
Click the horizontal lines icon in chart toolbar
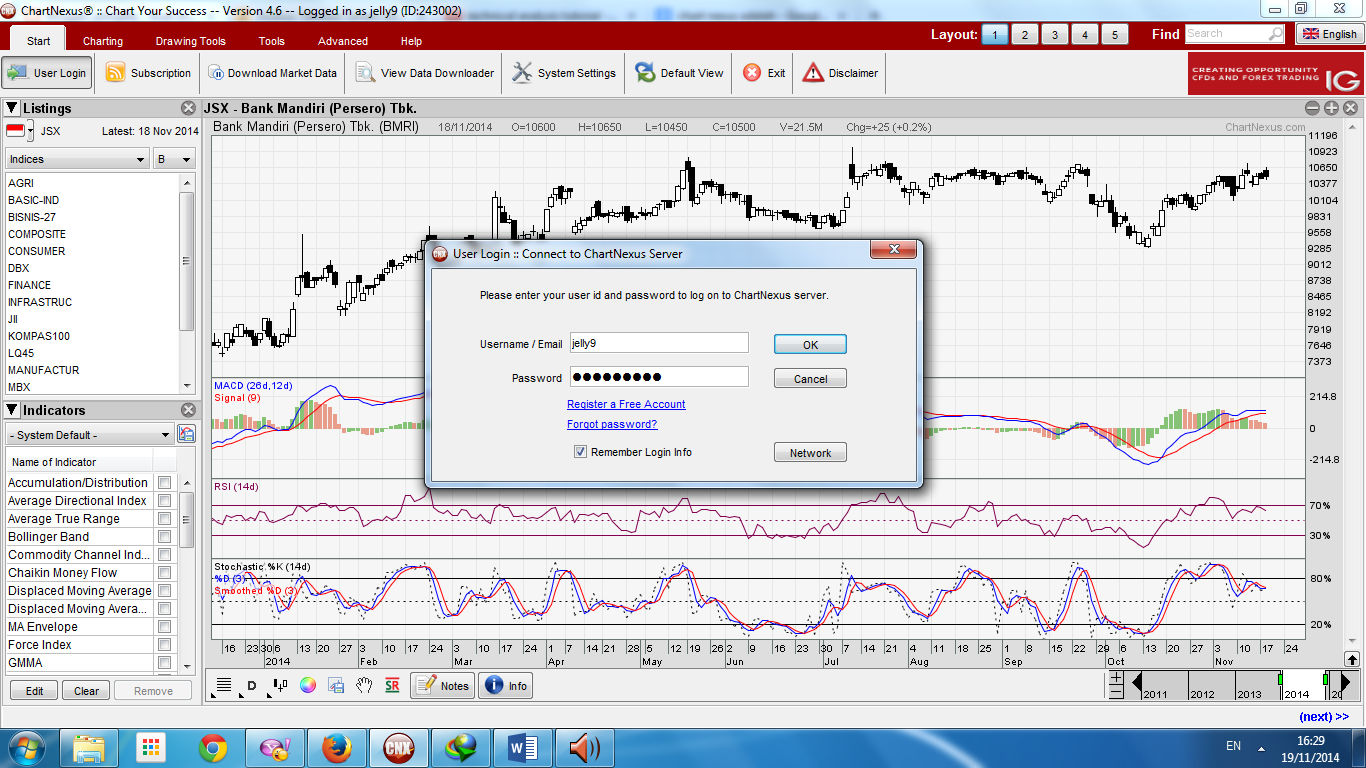pyautogui.click(x=224, y=686)
